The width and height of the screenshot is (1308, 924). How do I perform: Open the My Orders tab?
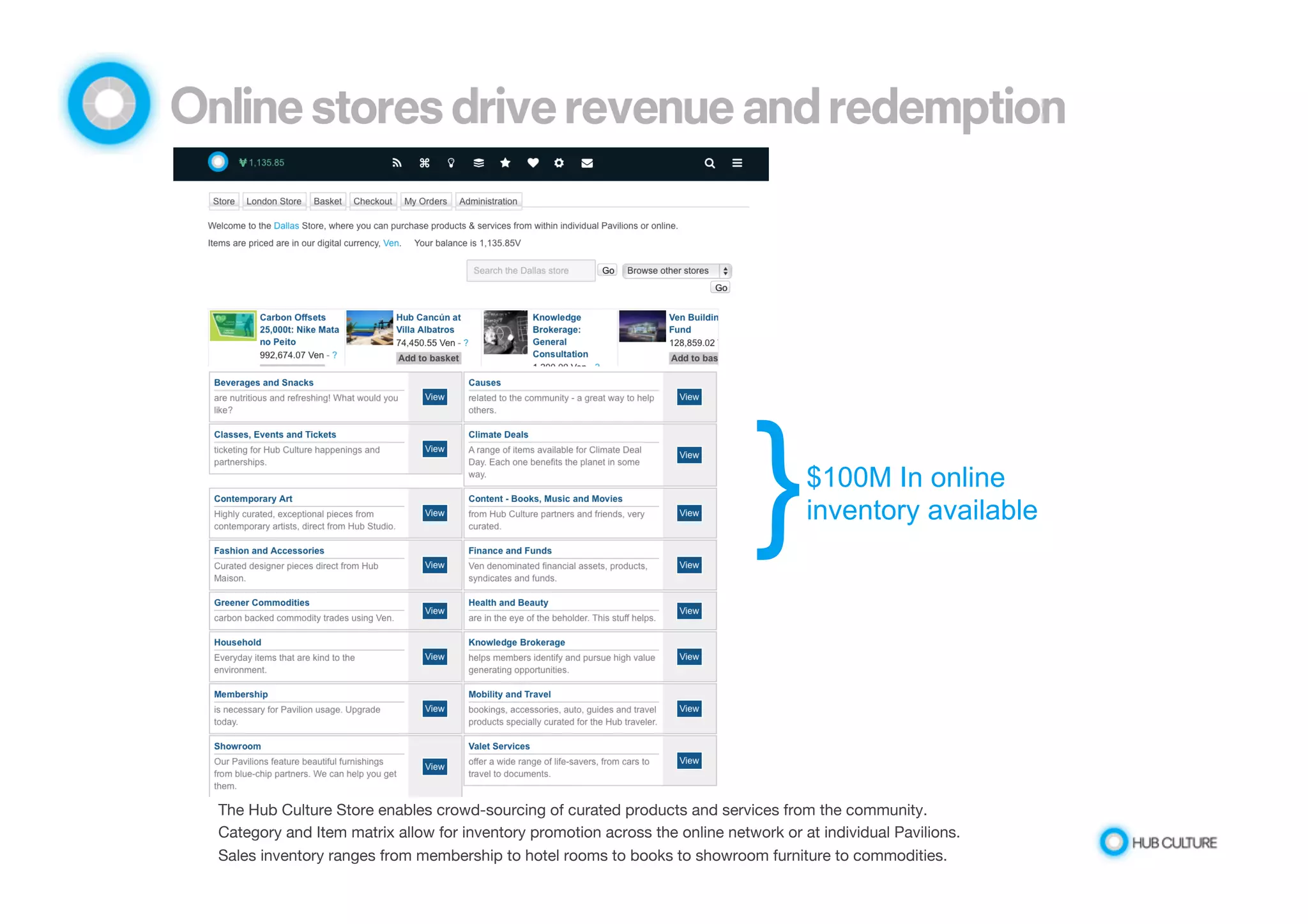point(425,201)
